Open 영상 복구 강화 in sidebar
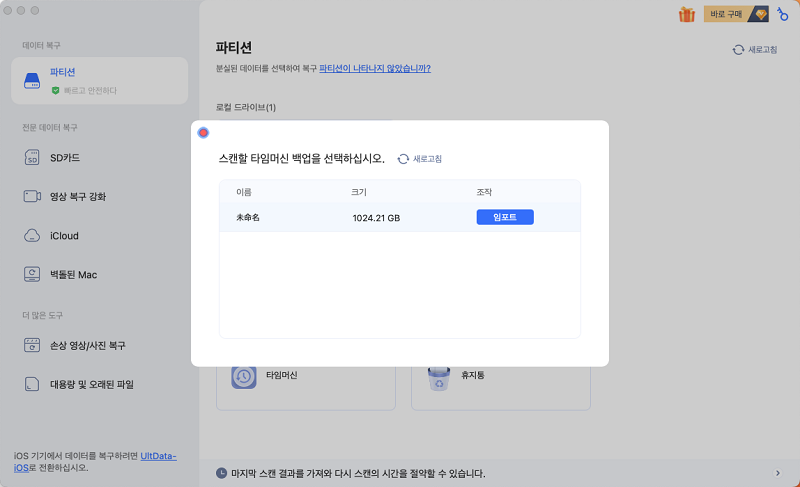This screenshot has width=800, height=487. pyautogui.click(x=78, y=197)
